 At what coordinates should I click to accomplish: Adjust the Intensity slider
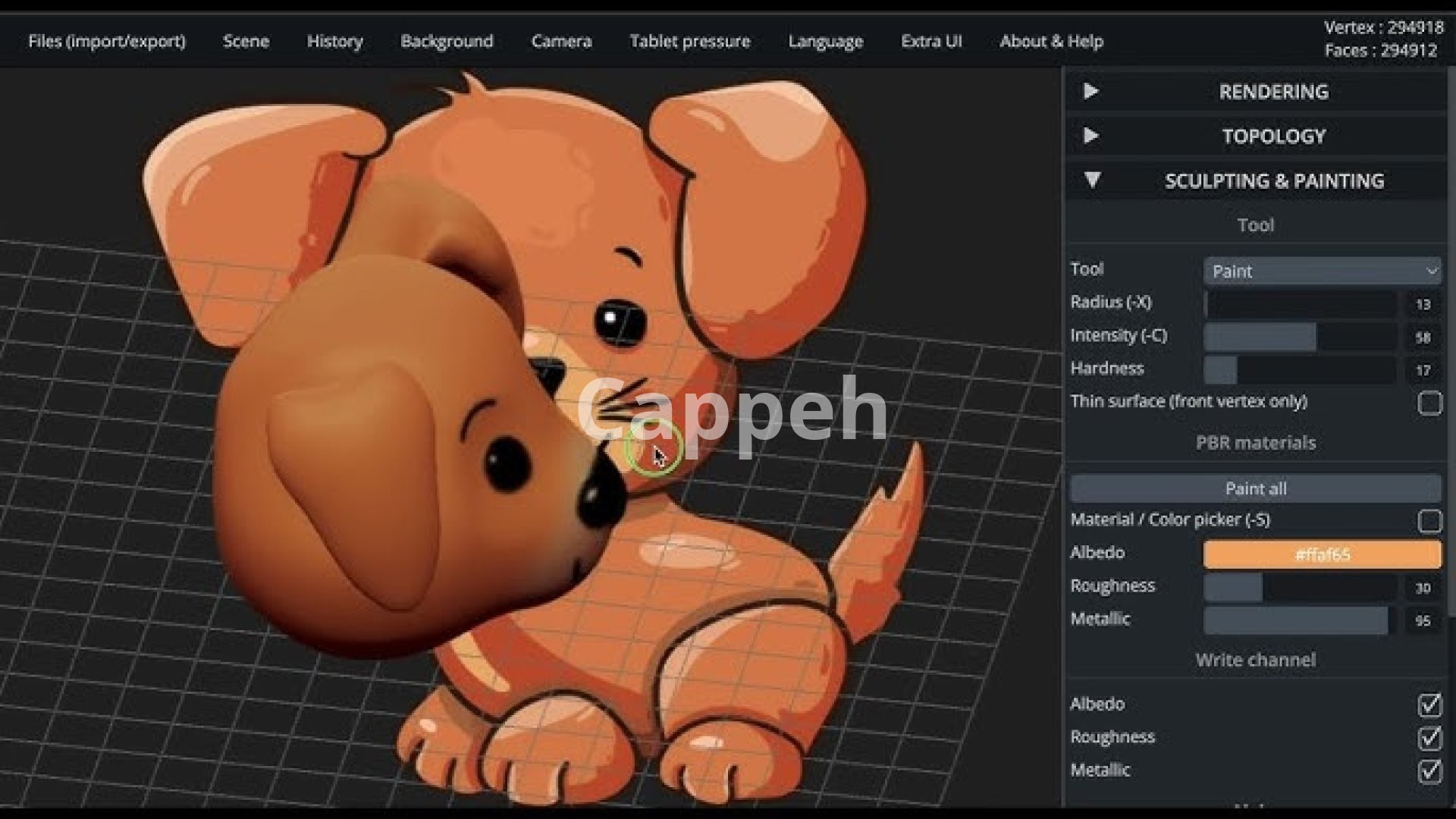pyautogui.click(x=1300, y=337)
